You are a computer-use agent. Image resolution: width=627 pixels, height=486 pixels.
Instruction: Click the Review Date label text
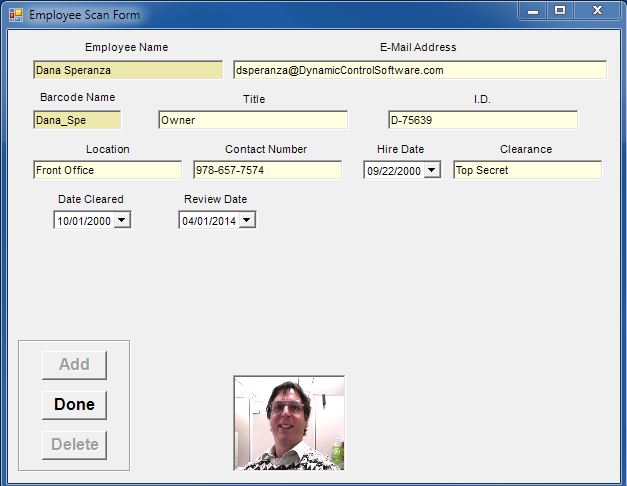(x=216, y=199)
